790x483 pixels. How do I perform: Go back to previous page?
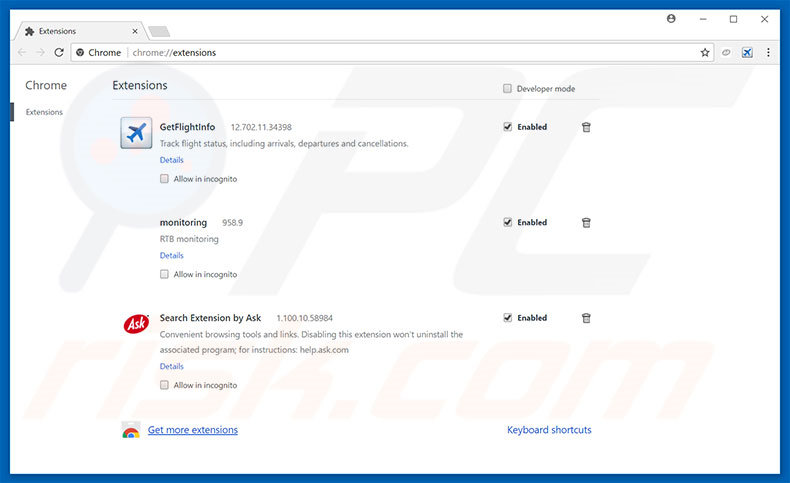click(x=22, y=52)
